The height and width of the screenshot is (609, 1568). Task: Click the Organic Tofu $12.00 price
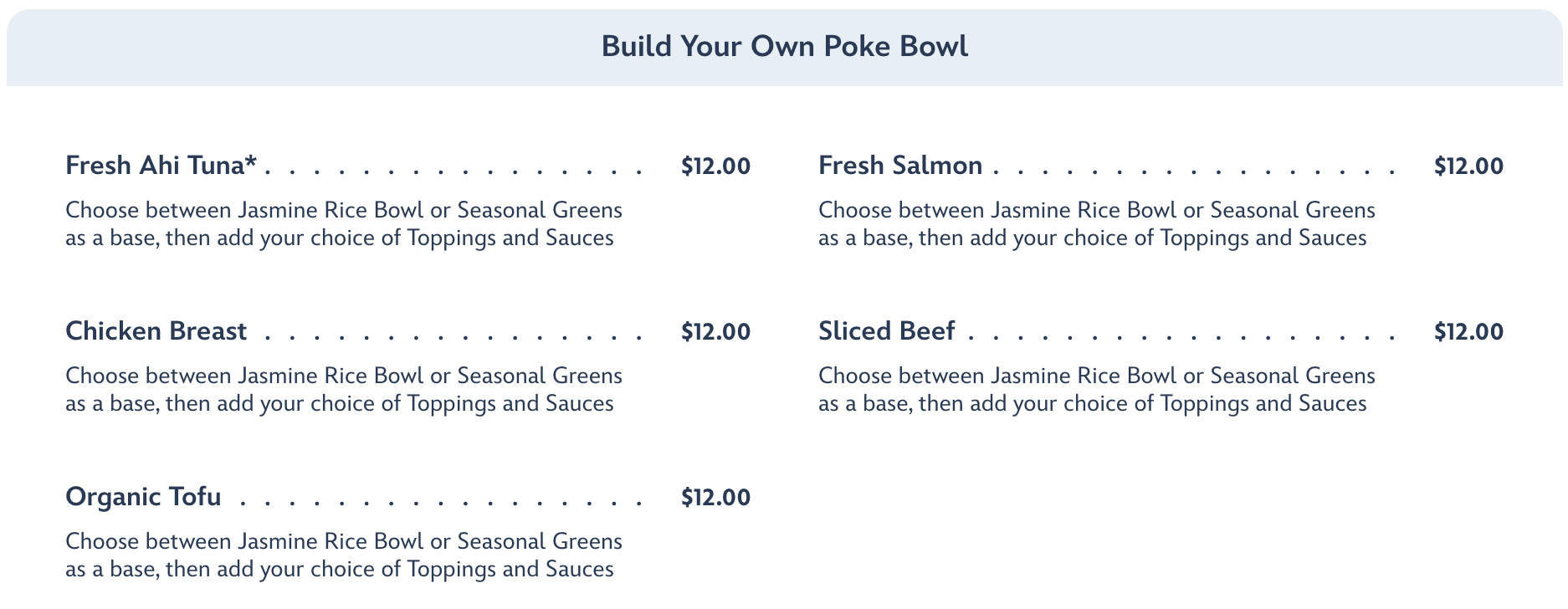[x=715, y=497]
